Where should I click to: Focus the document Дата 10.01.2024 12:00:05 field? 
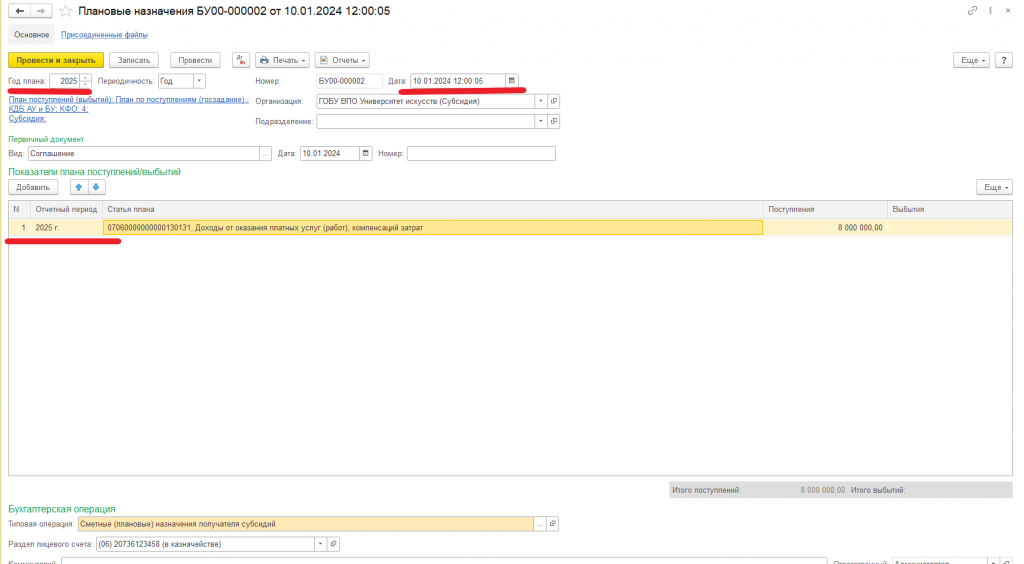pos(458,81)
